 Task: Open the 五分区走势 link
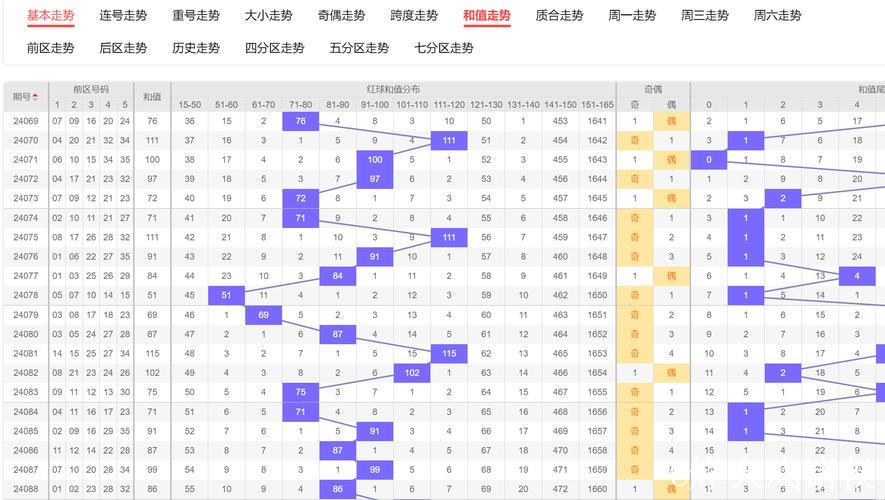[360, 48]
